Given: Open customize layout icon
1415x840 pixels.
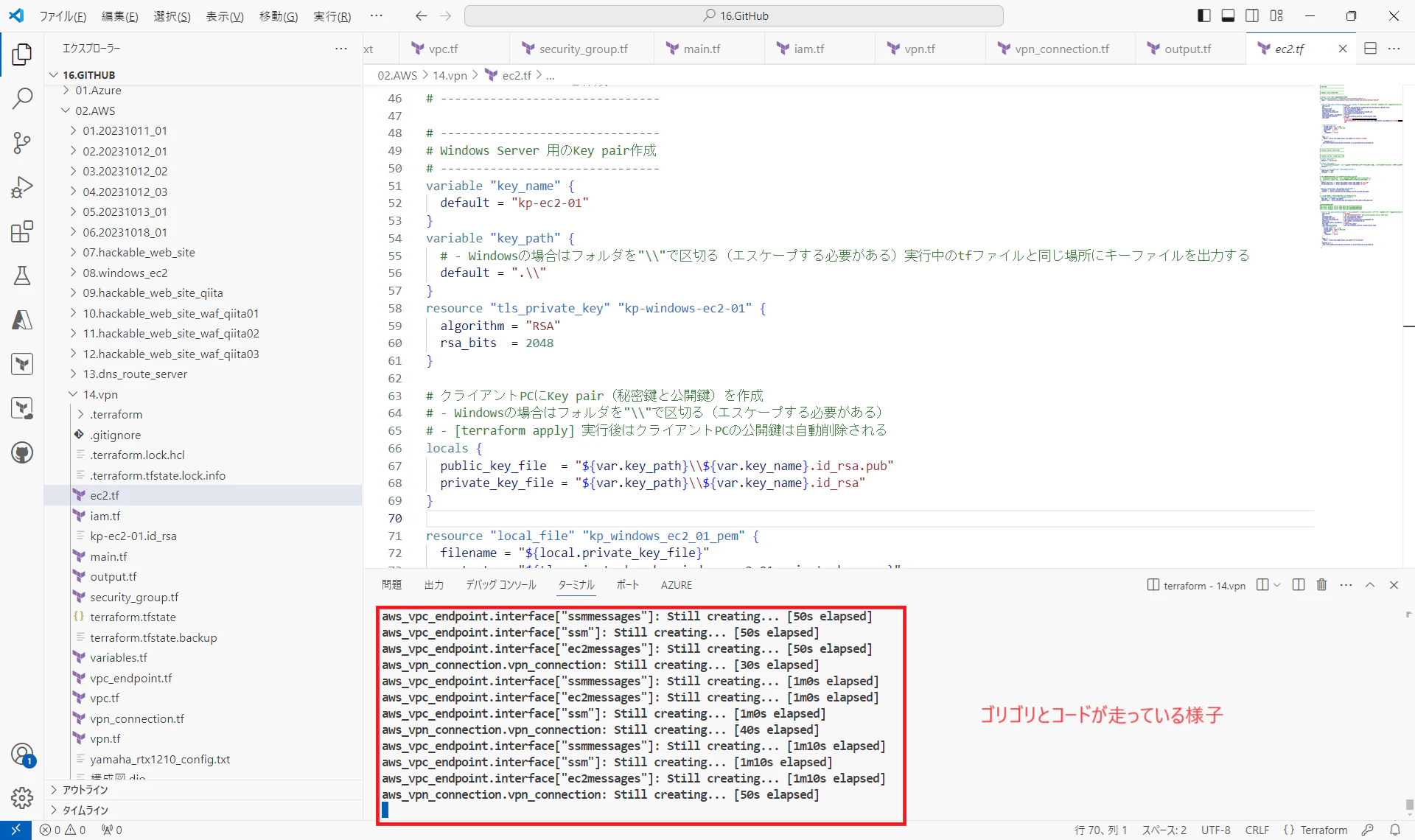Looking at the screenshot, I should coord(1276,15).
